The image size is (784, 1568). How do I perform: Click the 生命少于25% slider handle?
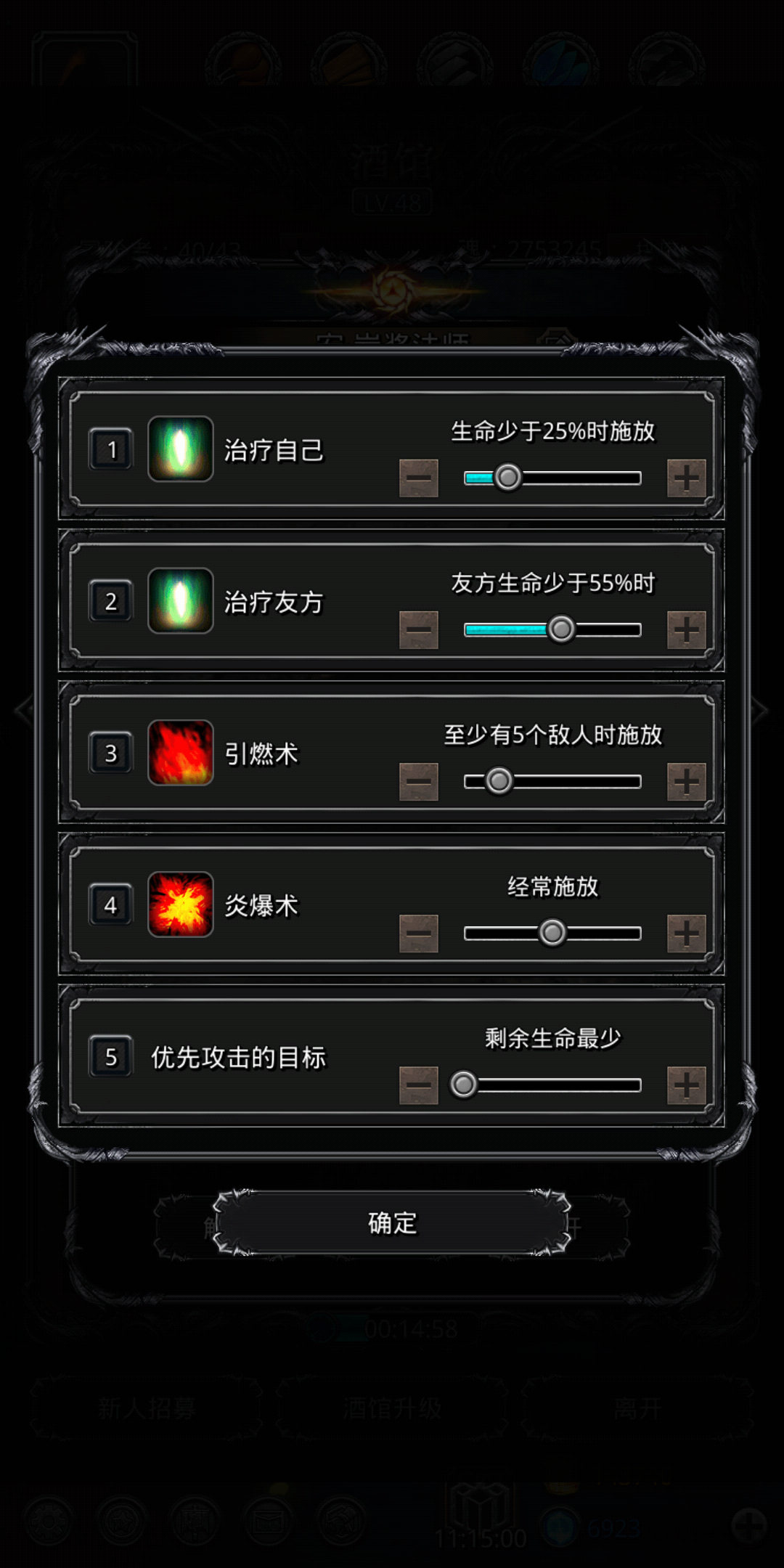508,478
